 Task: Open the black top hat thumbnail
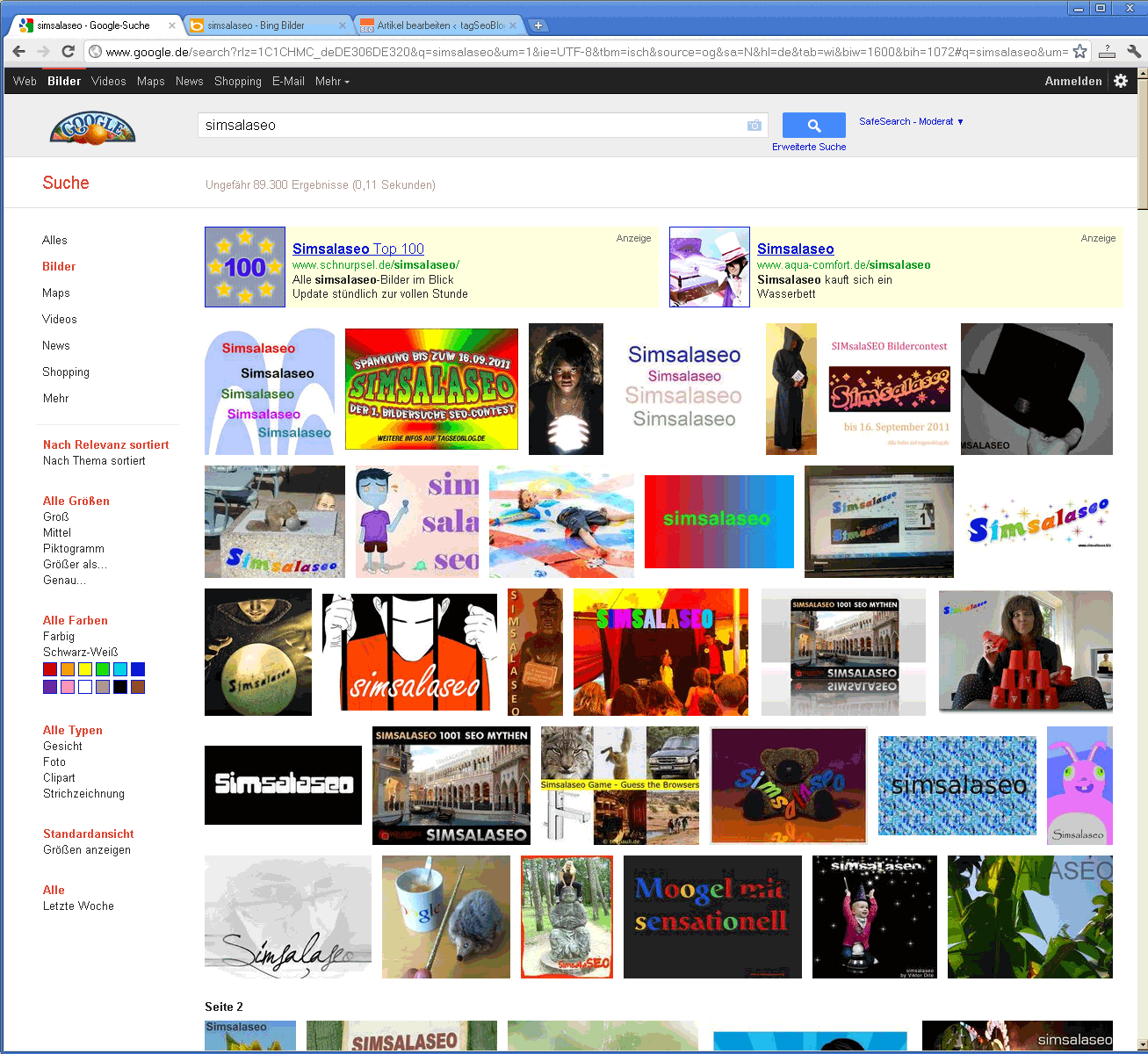[1036, 389]
